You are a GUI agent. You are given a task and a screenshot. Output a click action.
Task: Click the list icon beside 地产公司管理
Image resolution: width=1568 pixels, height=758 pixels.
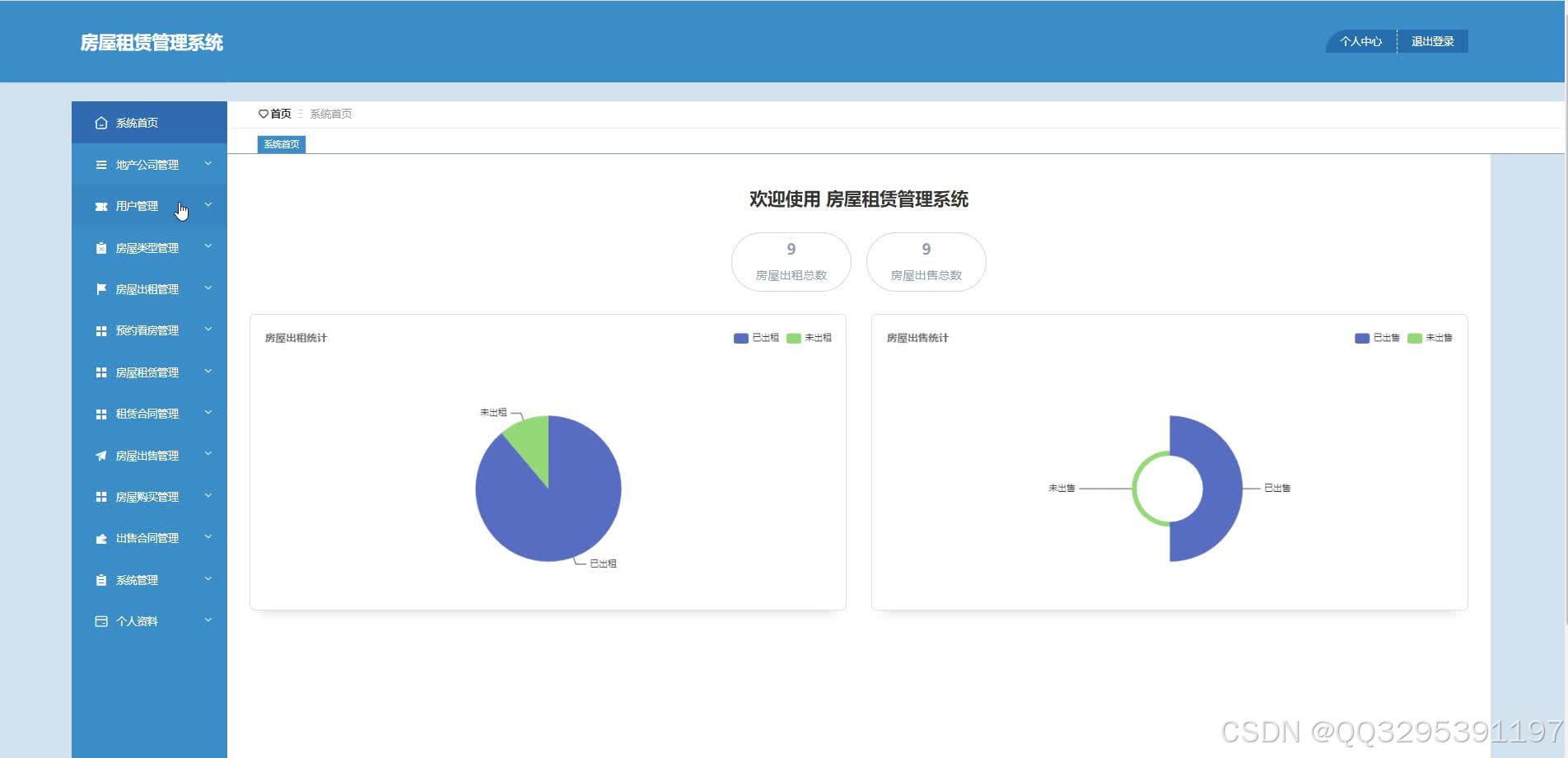[101, 165]
